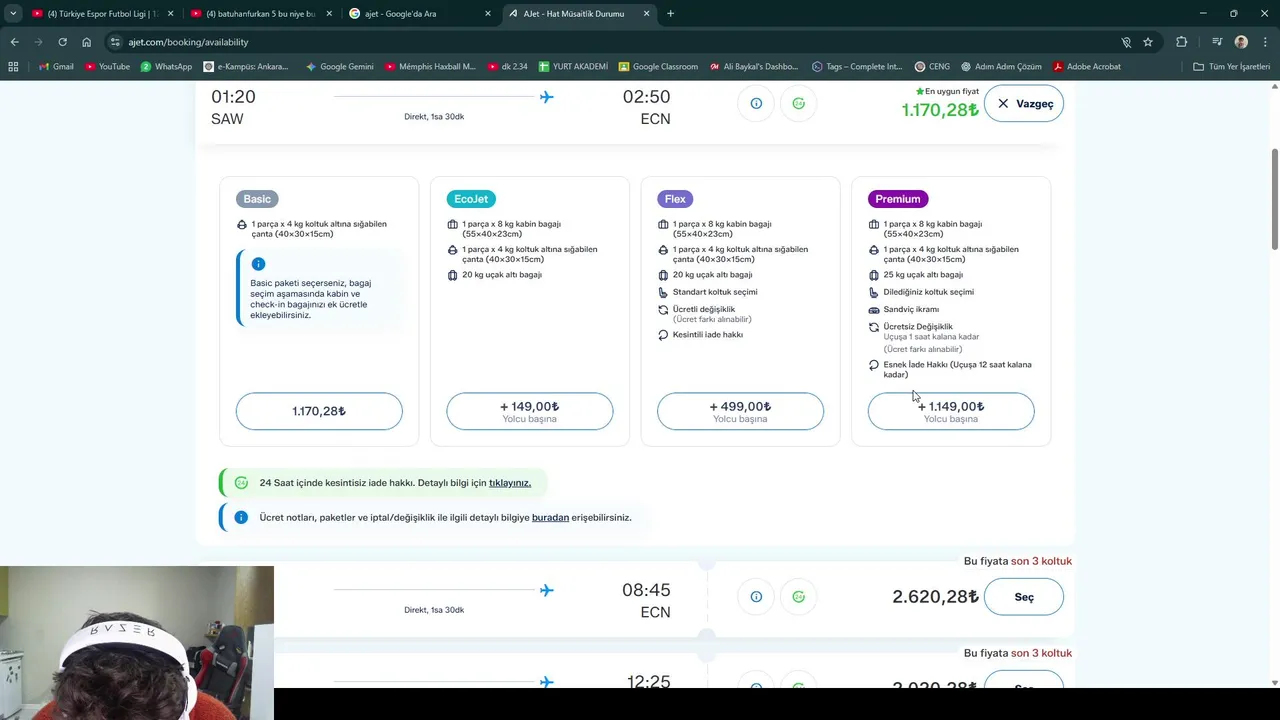Switch to the ajet Google'da Ara tab
This screenshot has height=720, width=1280.
[x=420, y=14]
